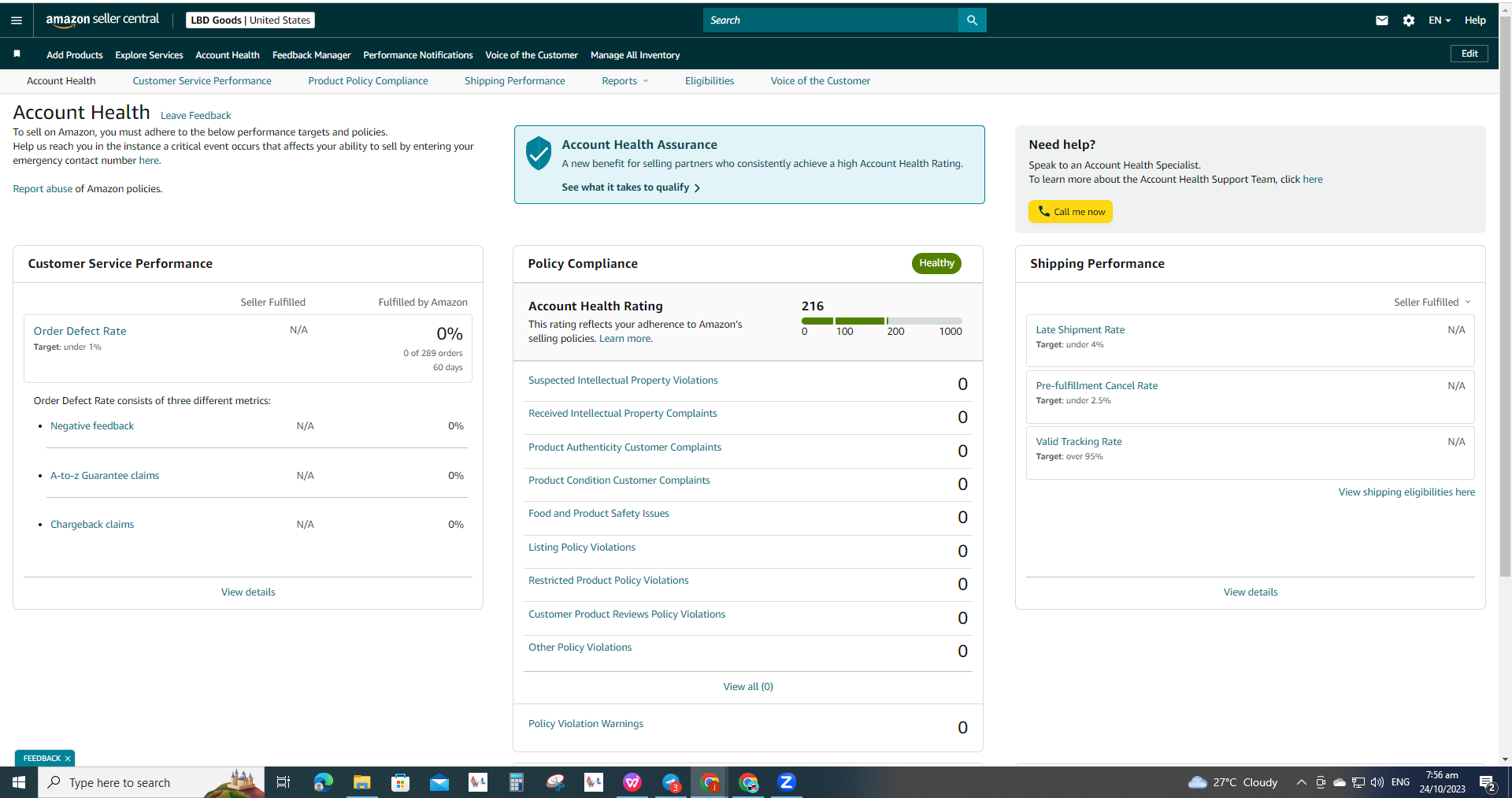Open the Mail app from the taskbar
This screenshot has width=1512, height=798.
439,782
